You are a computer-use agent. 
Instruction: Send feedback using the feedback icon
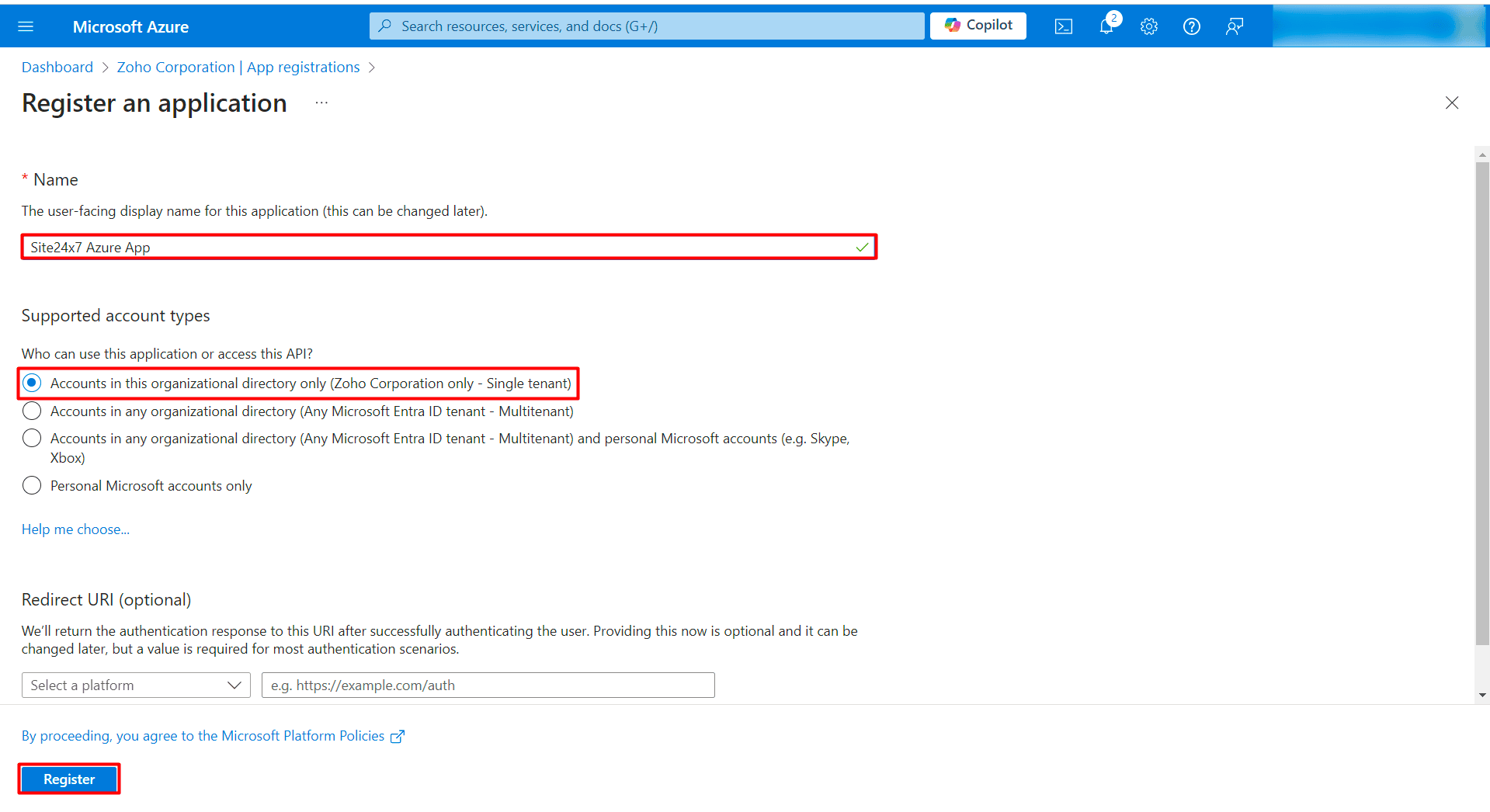coord(1234,26)
